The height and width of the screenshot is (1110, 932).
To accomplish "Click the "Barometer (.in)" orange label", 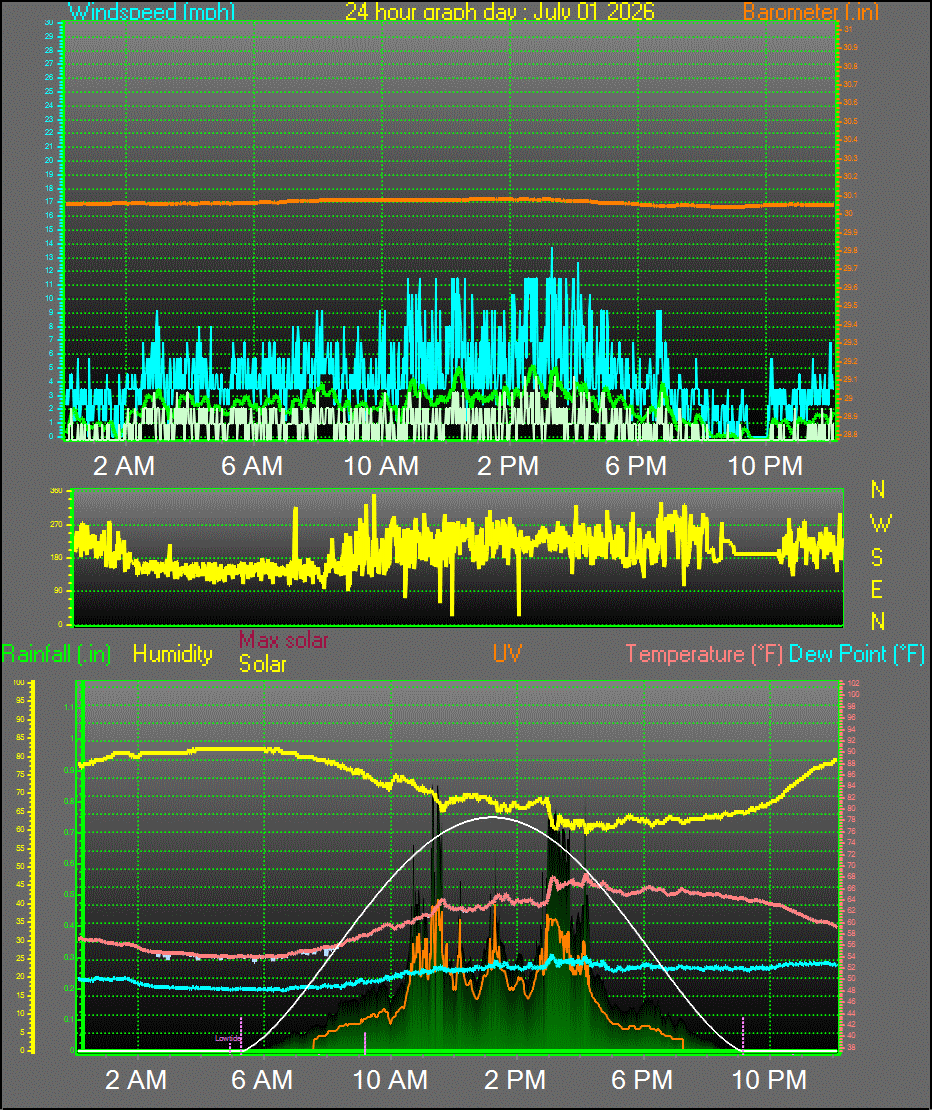I will click(811, 11).
